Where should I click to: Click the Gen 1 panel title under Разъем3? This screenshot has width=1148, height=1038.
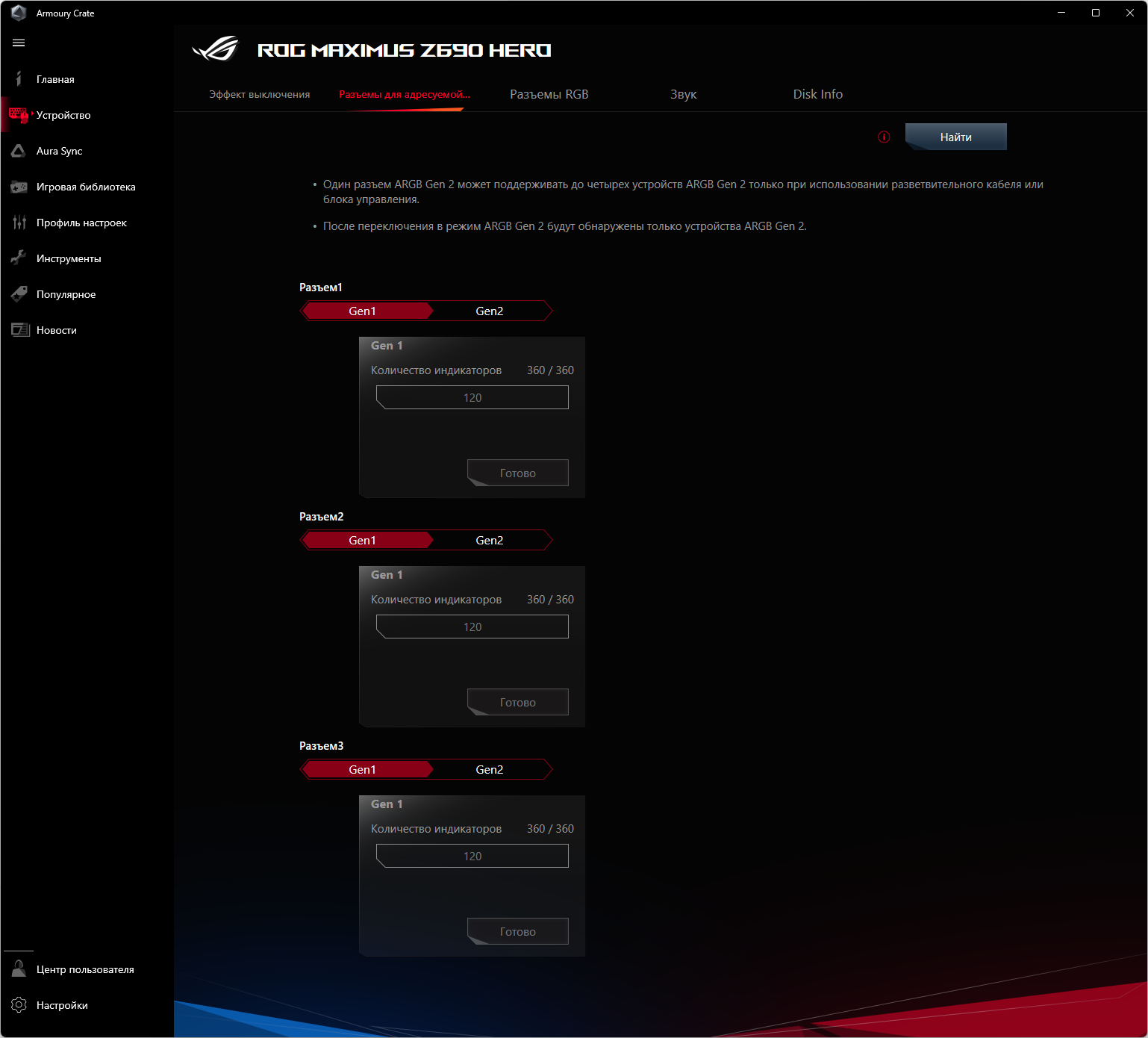[387, 804]
